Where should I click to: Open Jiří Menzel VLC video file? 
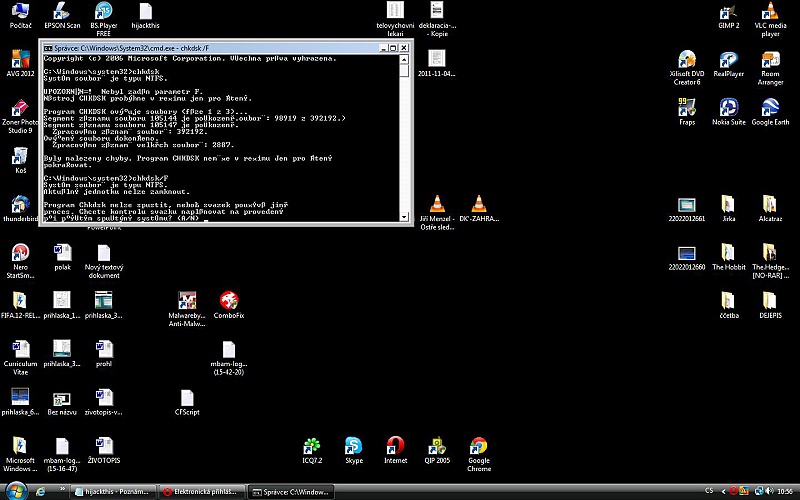(437, 212)
